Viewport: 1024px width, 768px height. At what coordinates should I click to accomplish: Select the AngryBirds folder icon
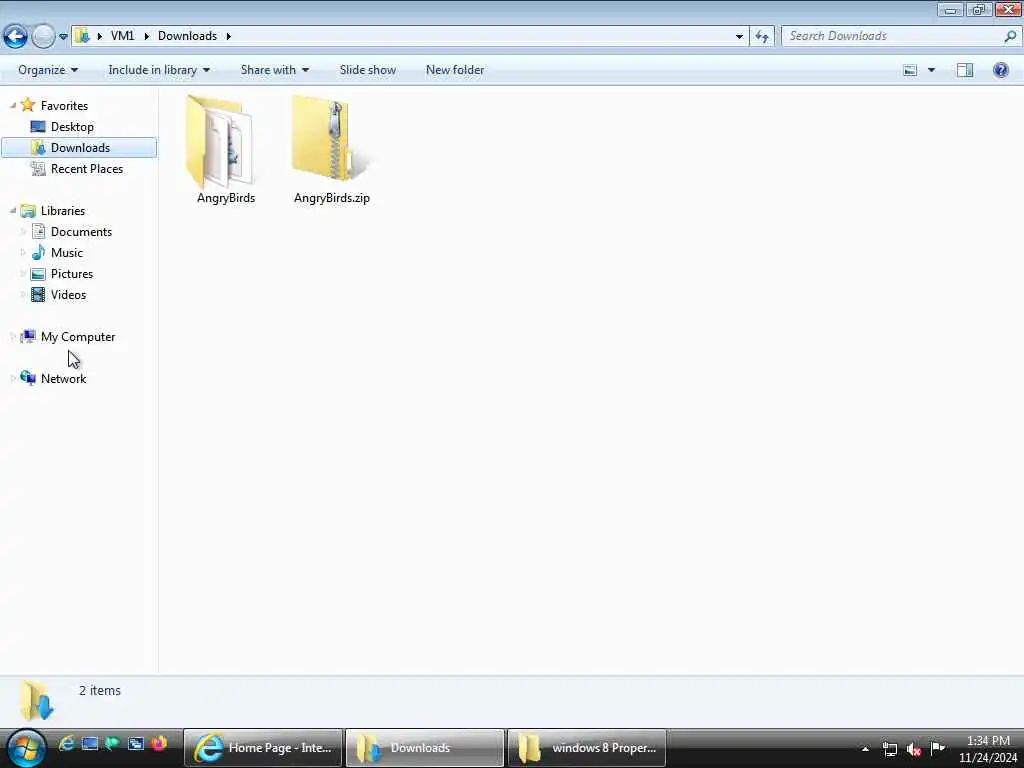219,142
